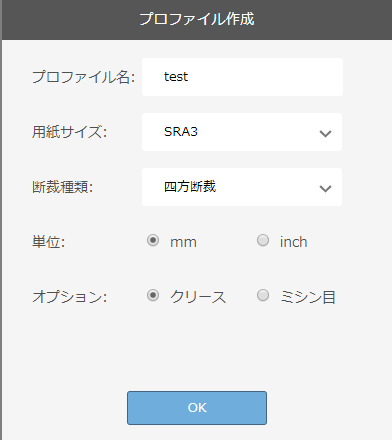This screenshot has width=392, height=440.
Task: Click the ミシン目 text label
Action: click(308, 297)
